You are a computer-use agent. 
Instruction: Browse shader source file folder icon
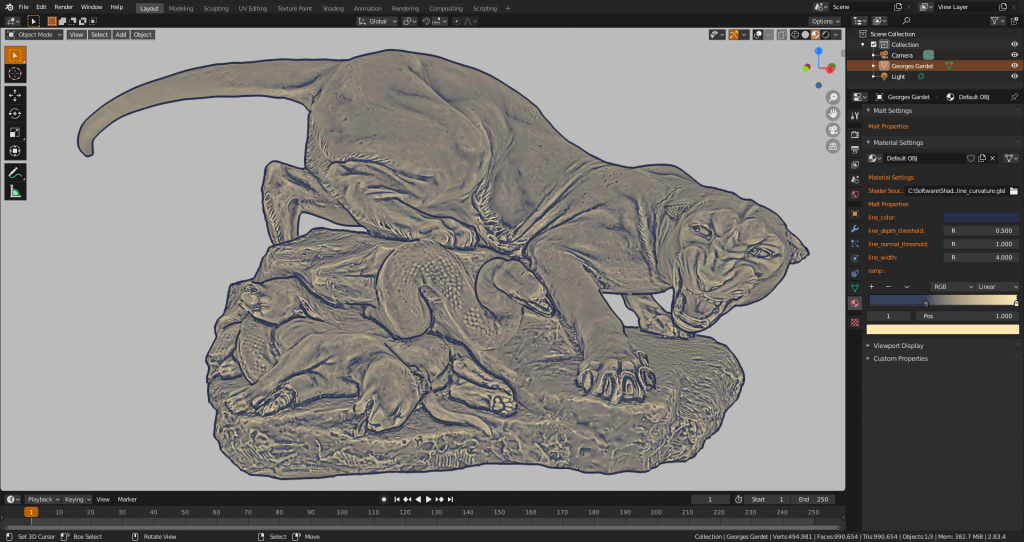coord(1013,190)
